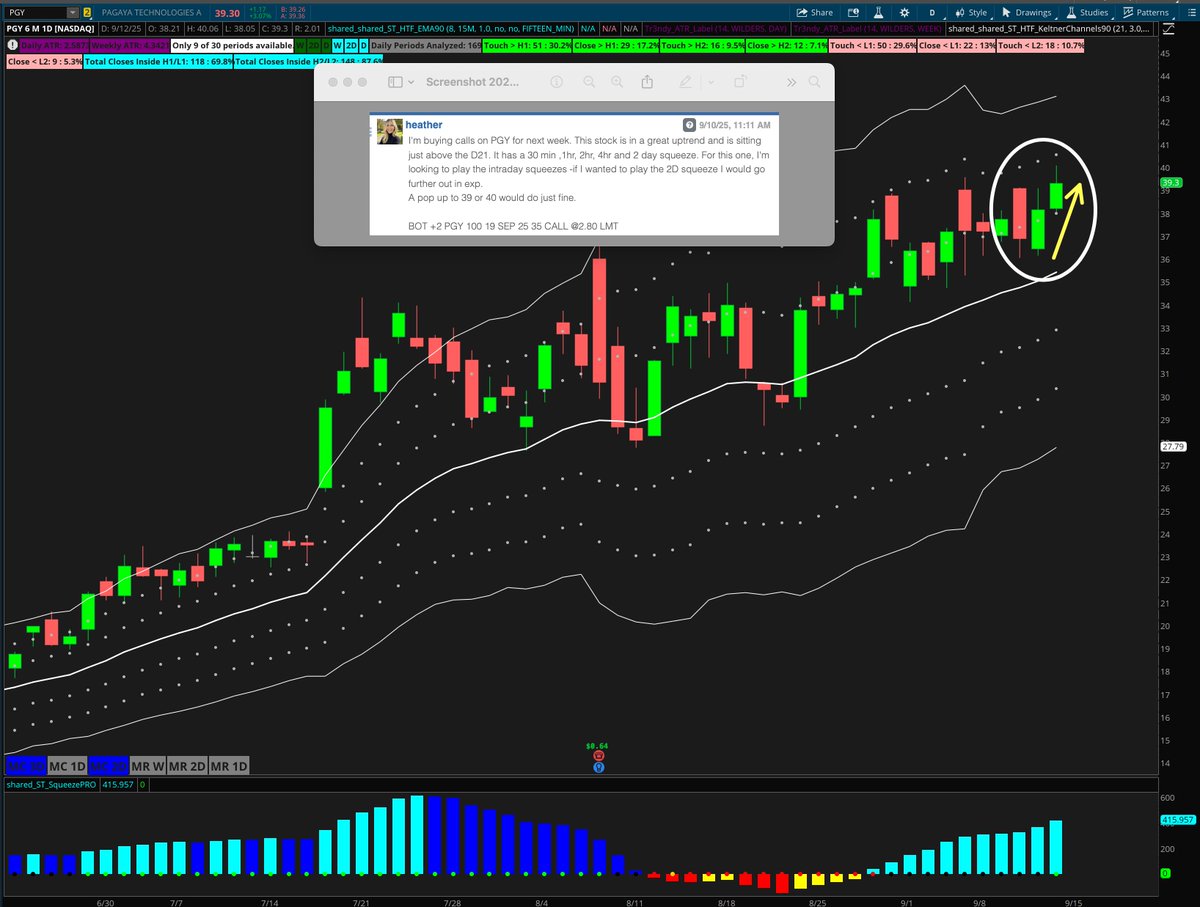Click Daily Periods Analyzed label
The image size is (1200, 907).
tap(425, 46)
